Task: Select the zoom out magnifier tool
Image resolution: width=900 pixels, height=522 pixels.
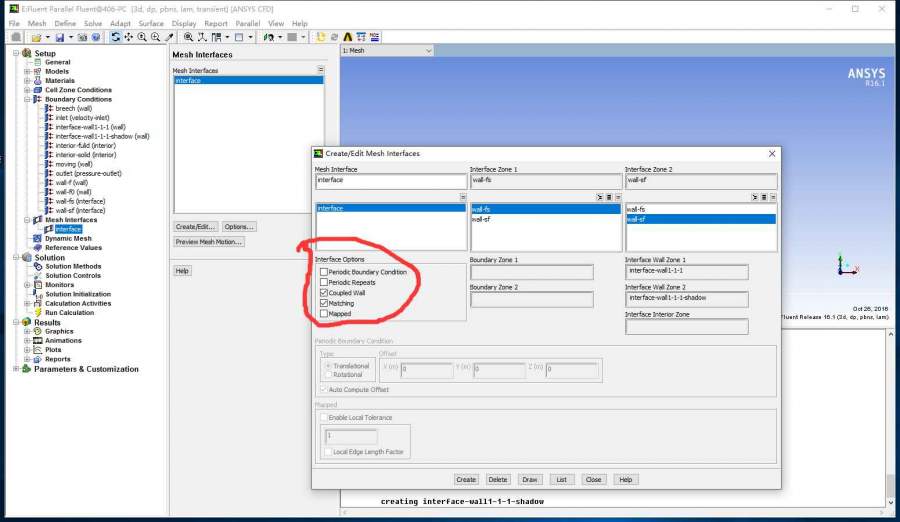Action: [x=156, y=37]
